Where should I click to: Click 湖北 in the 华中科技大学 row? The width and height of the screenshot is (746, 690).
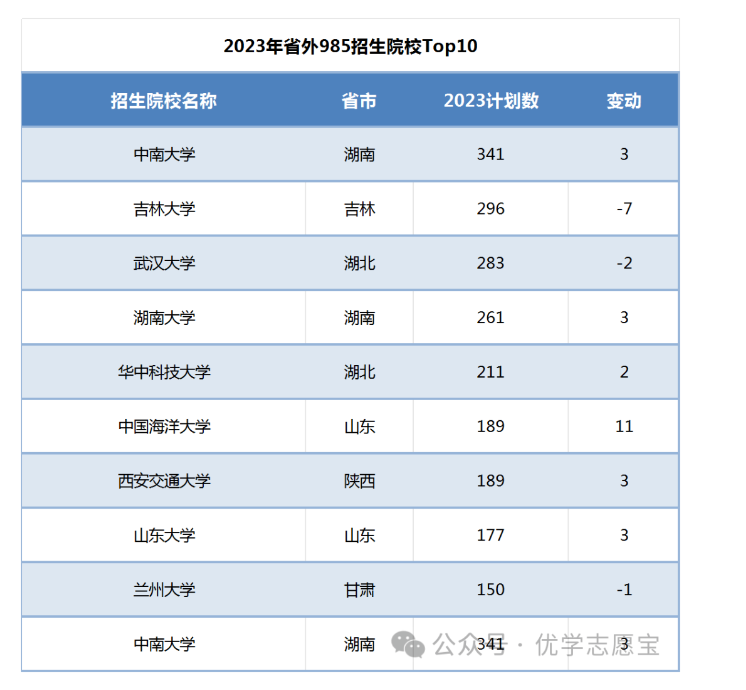[x=360, y=372]
